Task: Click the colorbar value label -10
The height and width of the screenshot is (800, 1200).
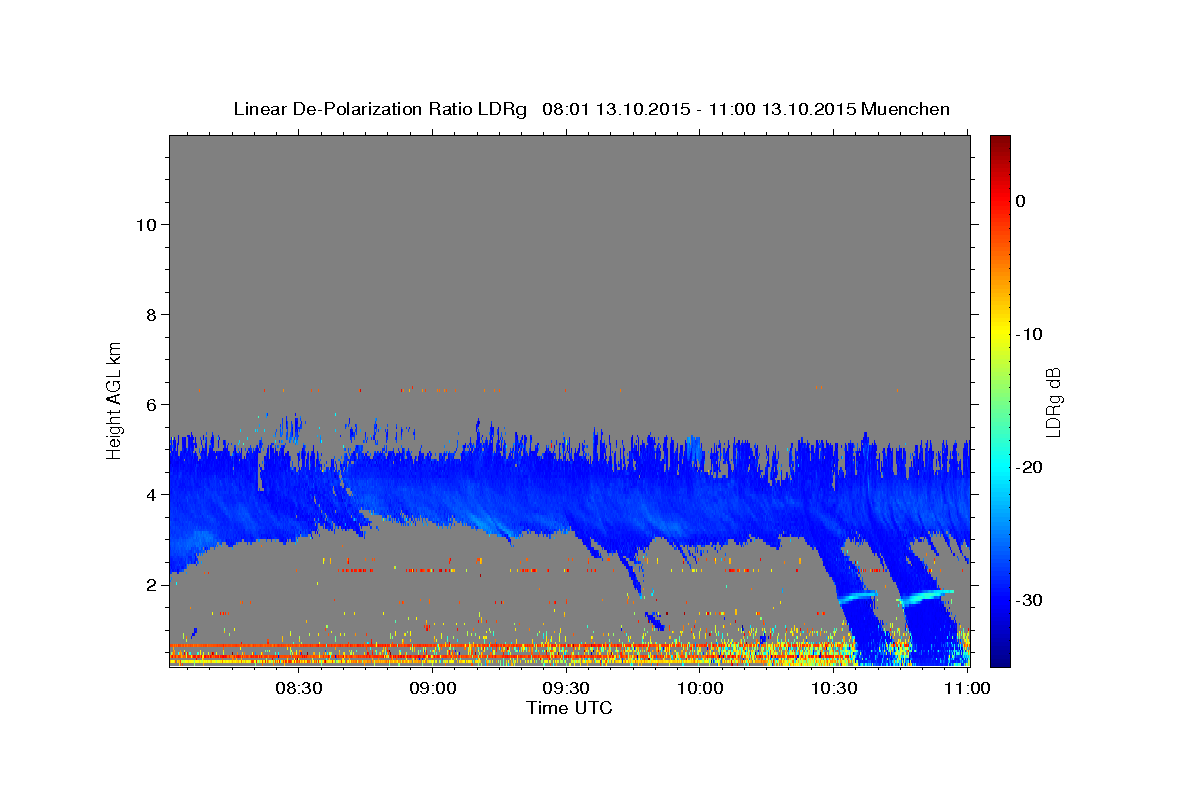Action: (x=1030, y=334)
